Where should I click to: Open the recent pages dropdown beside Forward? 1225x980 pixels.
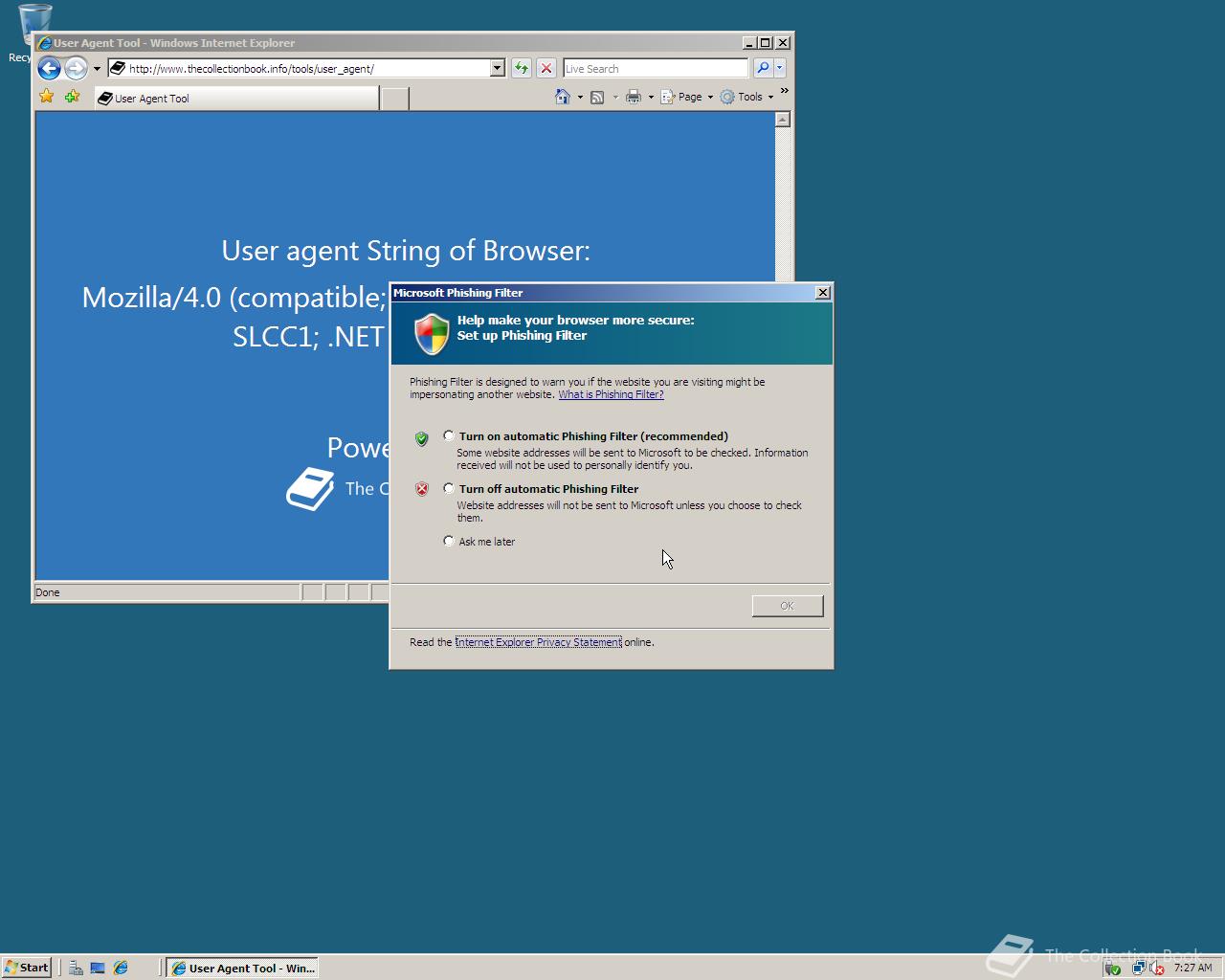point(97,69)
